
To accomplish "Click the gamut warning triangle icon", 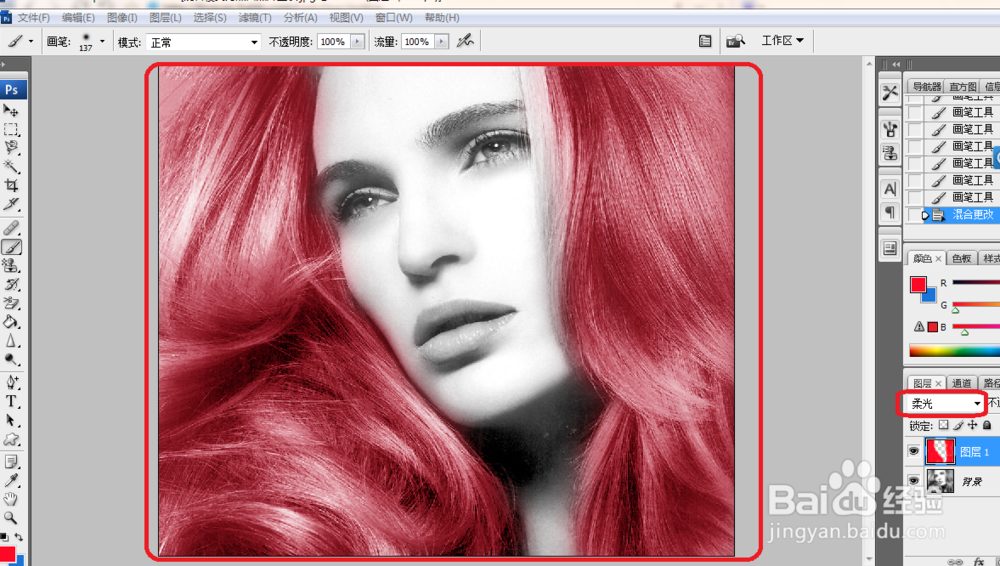I will coord(919,327).
